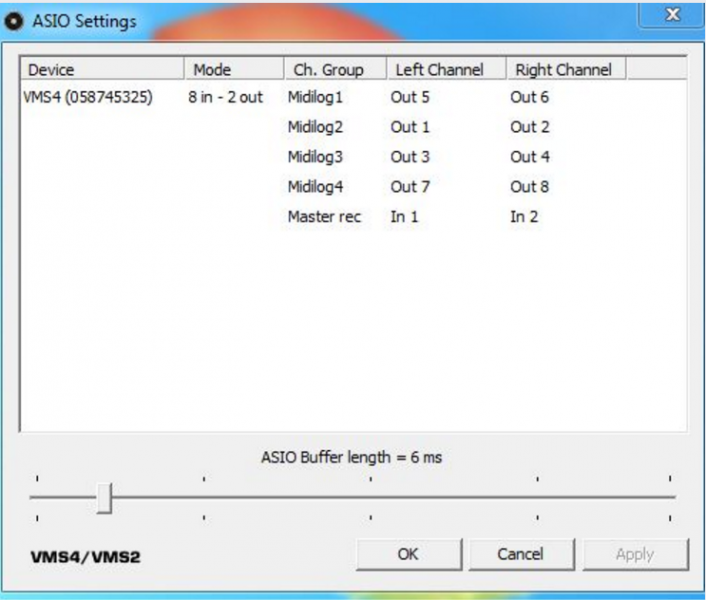
Task: Close the ASIO Settings dialog
Action: (x=672, y=14)
